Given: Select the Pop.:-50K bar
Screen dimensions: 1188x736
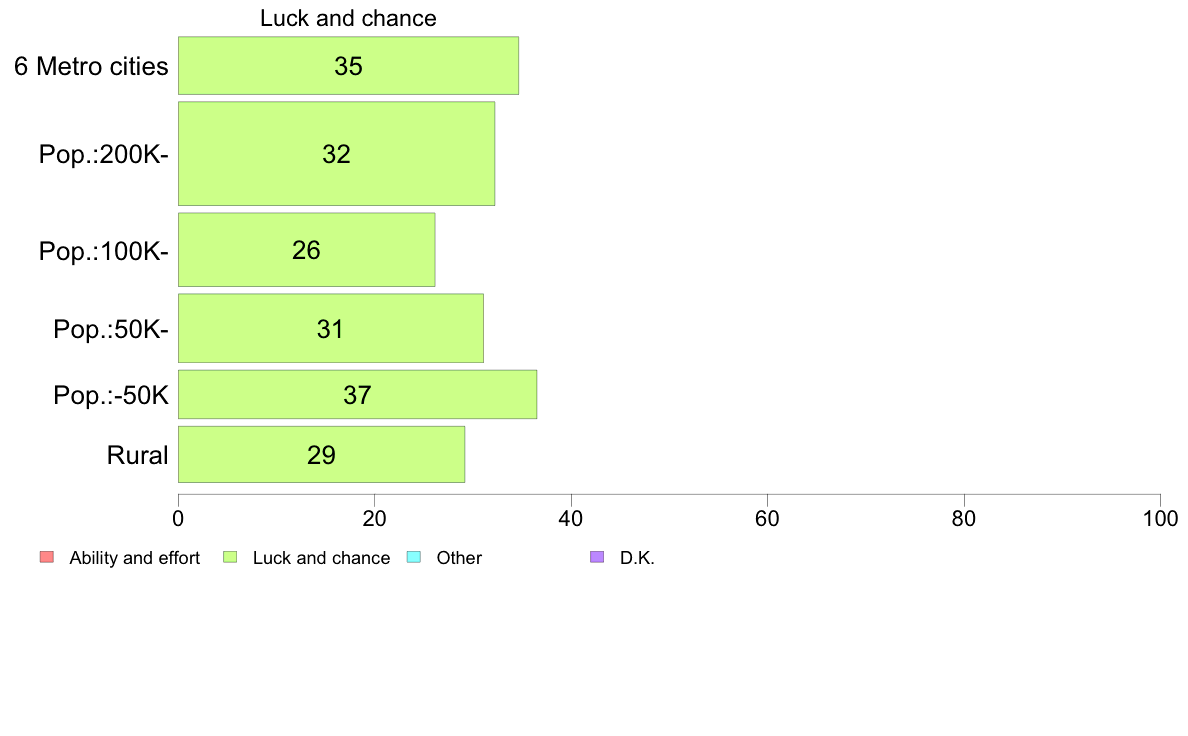Looking at the screenshot, I should pyautogui.click(x=357, y=395).
